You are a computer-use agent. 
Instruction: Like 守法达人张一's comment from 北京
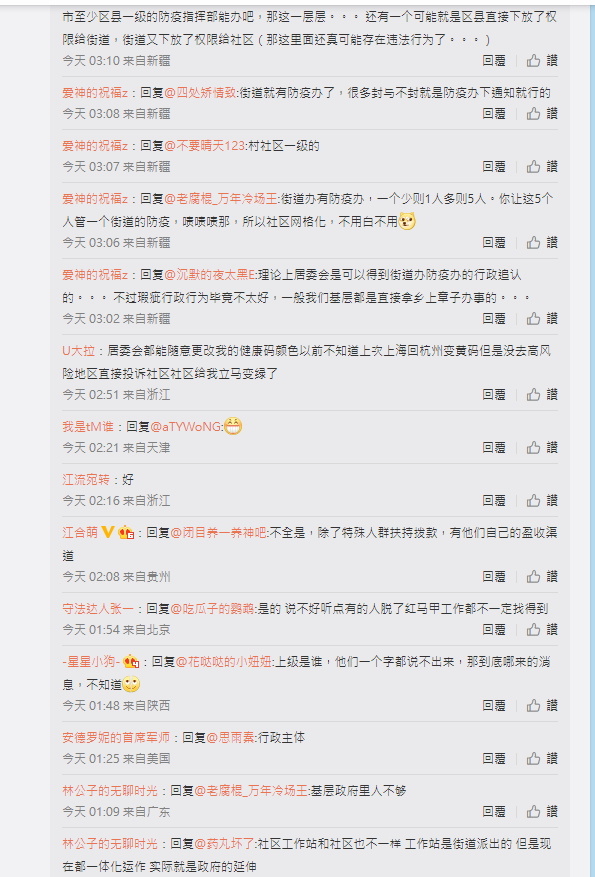point(542,629)
